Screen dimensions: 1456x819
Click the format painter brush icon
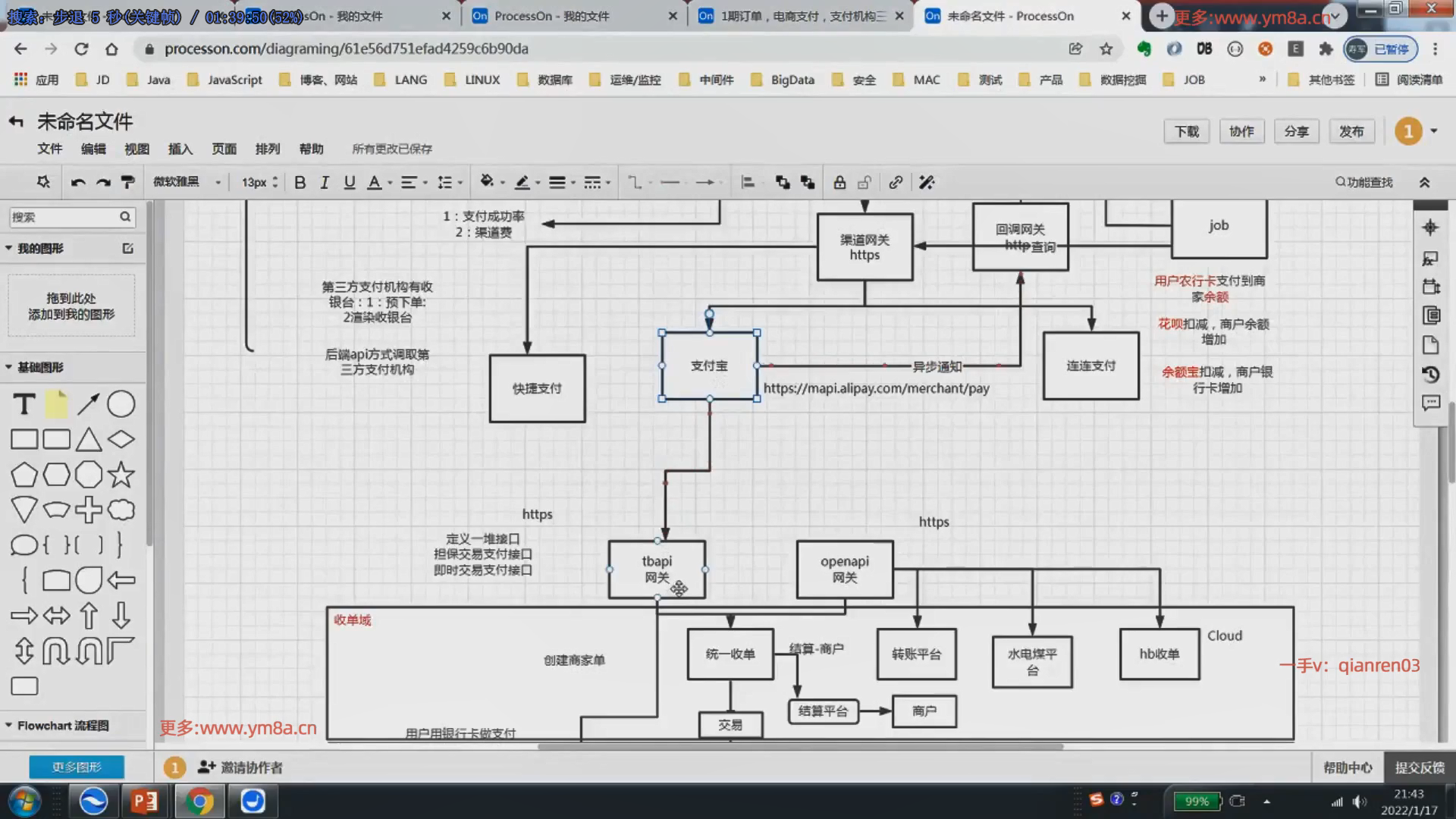pyautogui.click(x=128, y=182)
